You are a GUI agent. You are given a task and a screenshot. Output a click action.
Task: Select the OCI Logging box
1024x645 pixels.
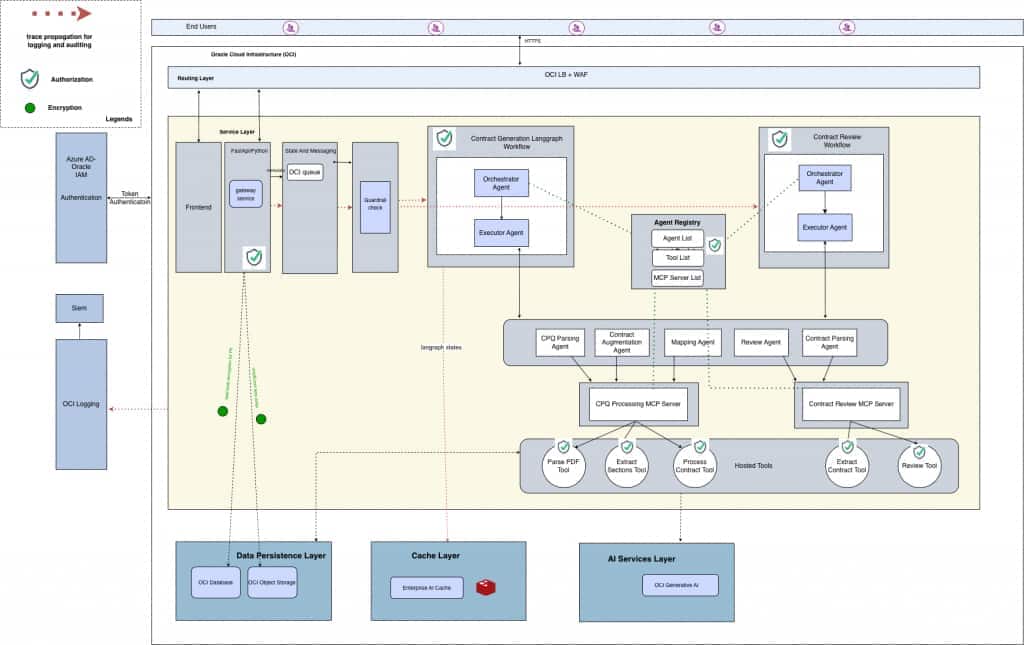81,404
